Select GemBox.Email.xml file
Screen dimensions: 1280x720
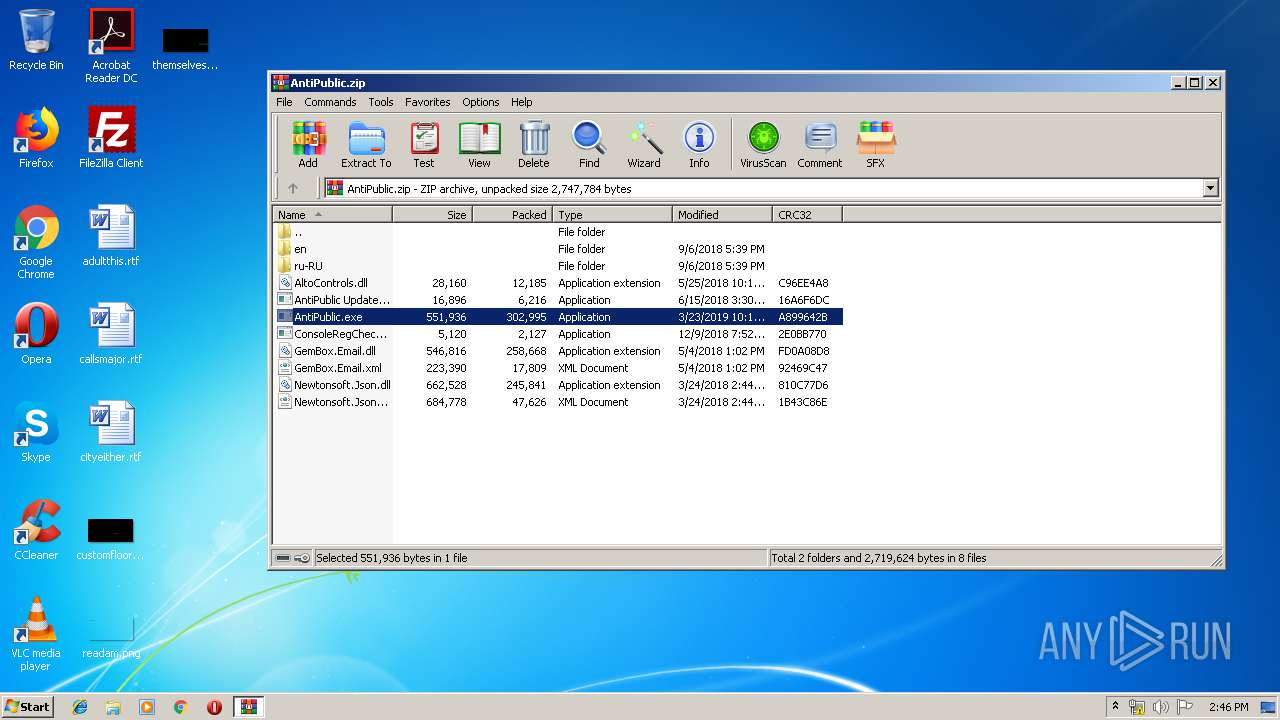(x=558, y=368)
